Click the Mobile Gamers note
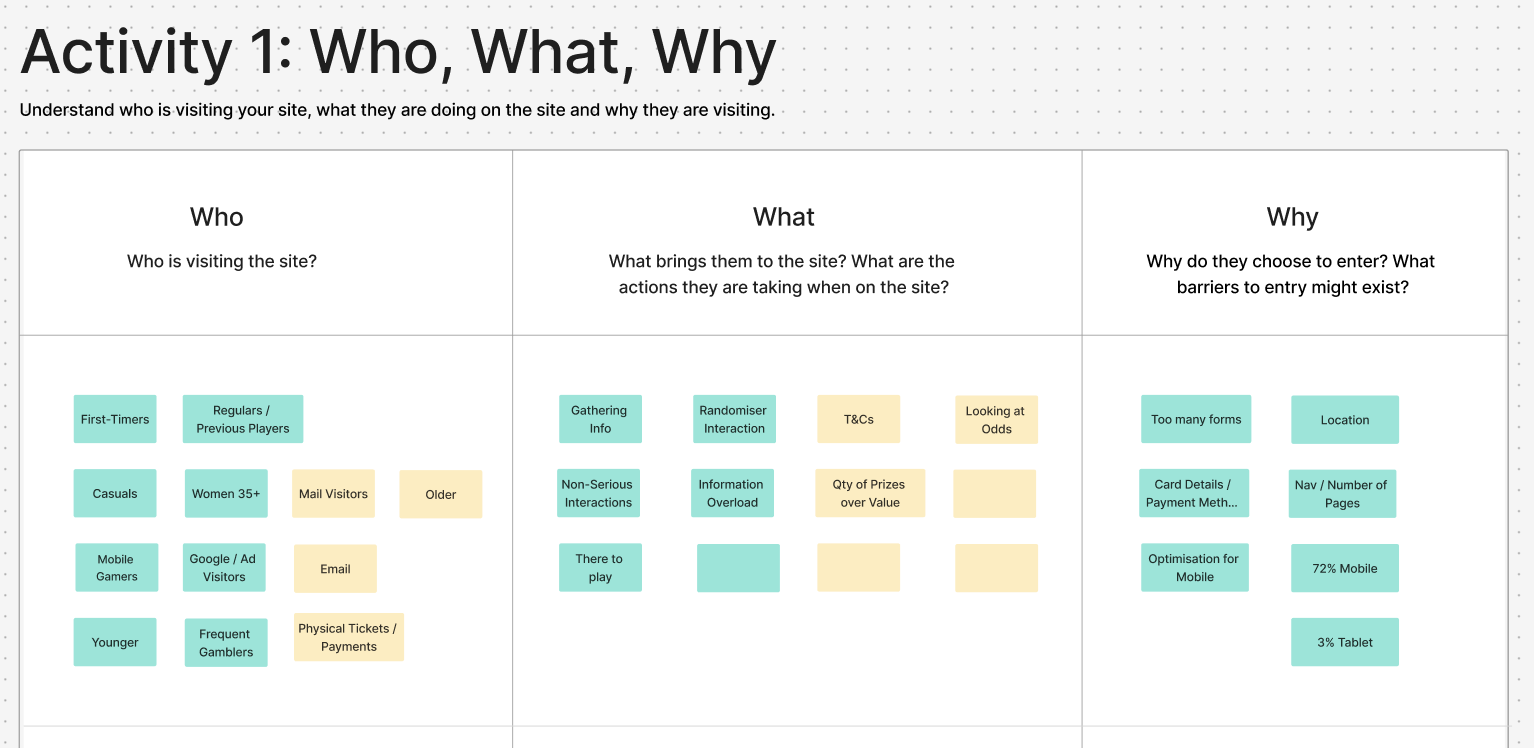This screenshot has width=1534, height=748. click(x=117, y=567)
